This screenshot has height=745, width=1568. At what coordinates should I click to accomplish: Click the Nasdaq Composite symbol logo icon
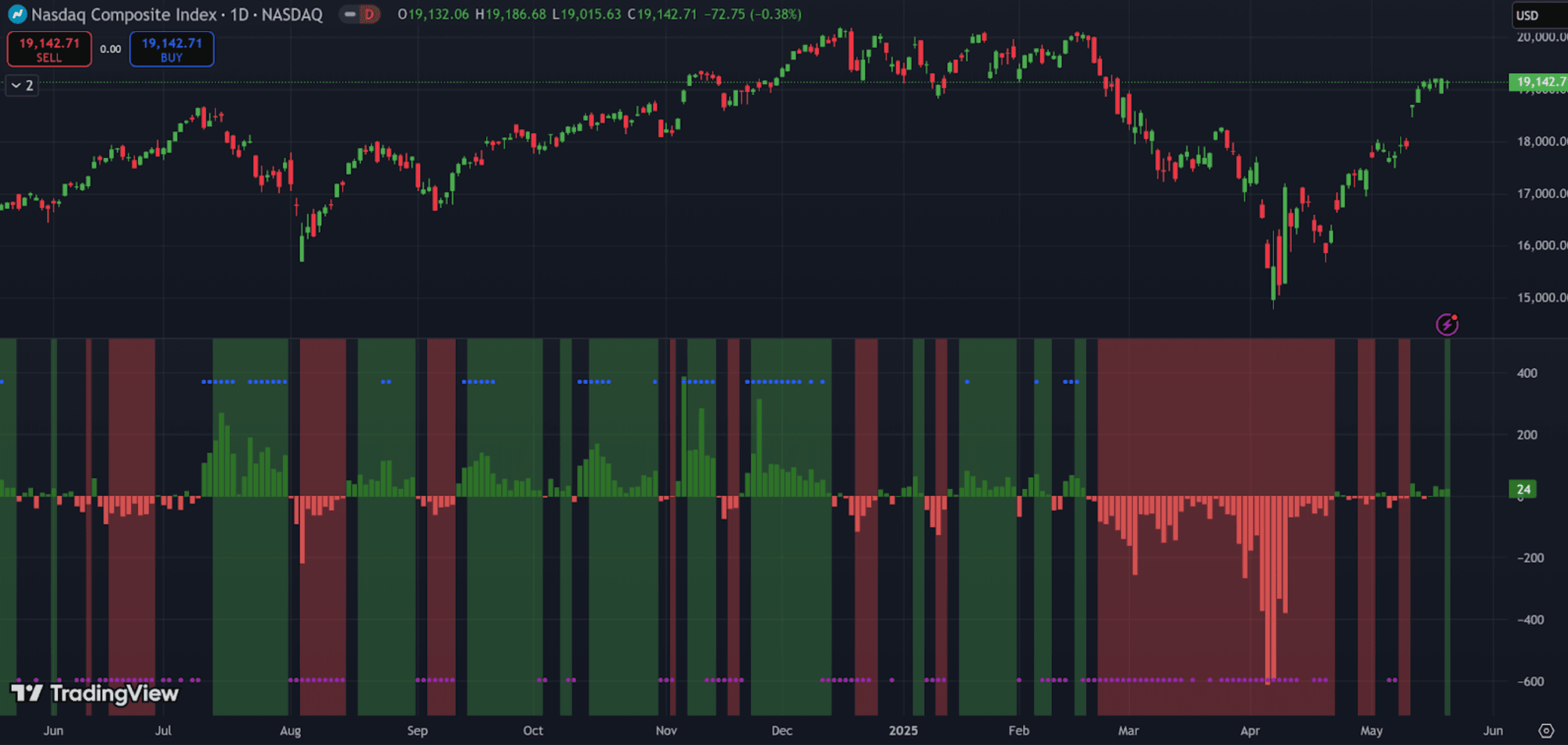(x=17, y=14)
